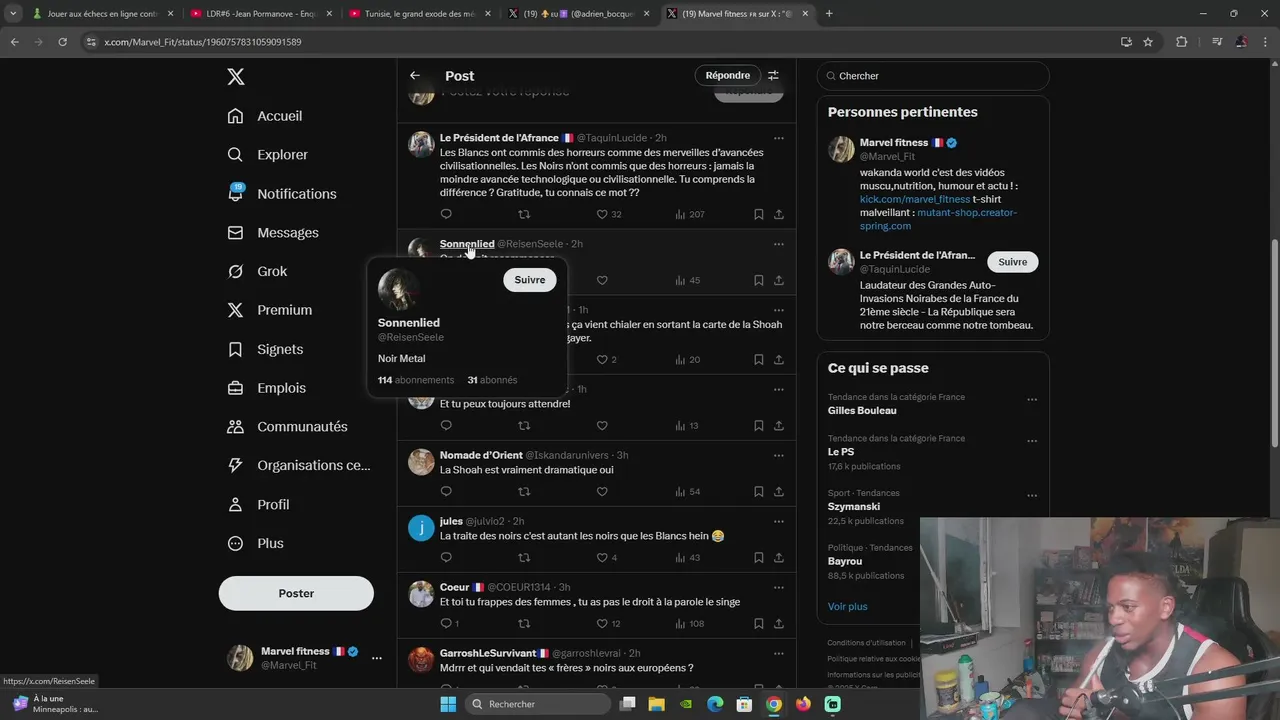
Task: Open Notifications in the sidebar
Action: click(282, 194)
